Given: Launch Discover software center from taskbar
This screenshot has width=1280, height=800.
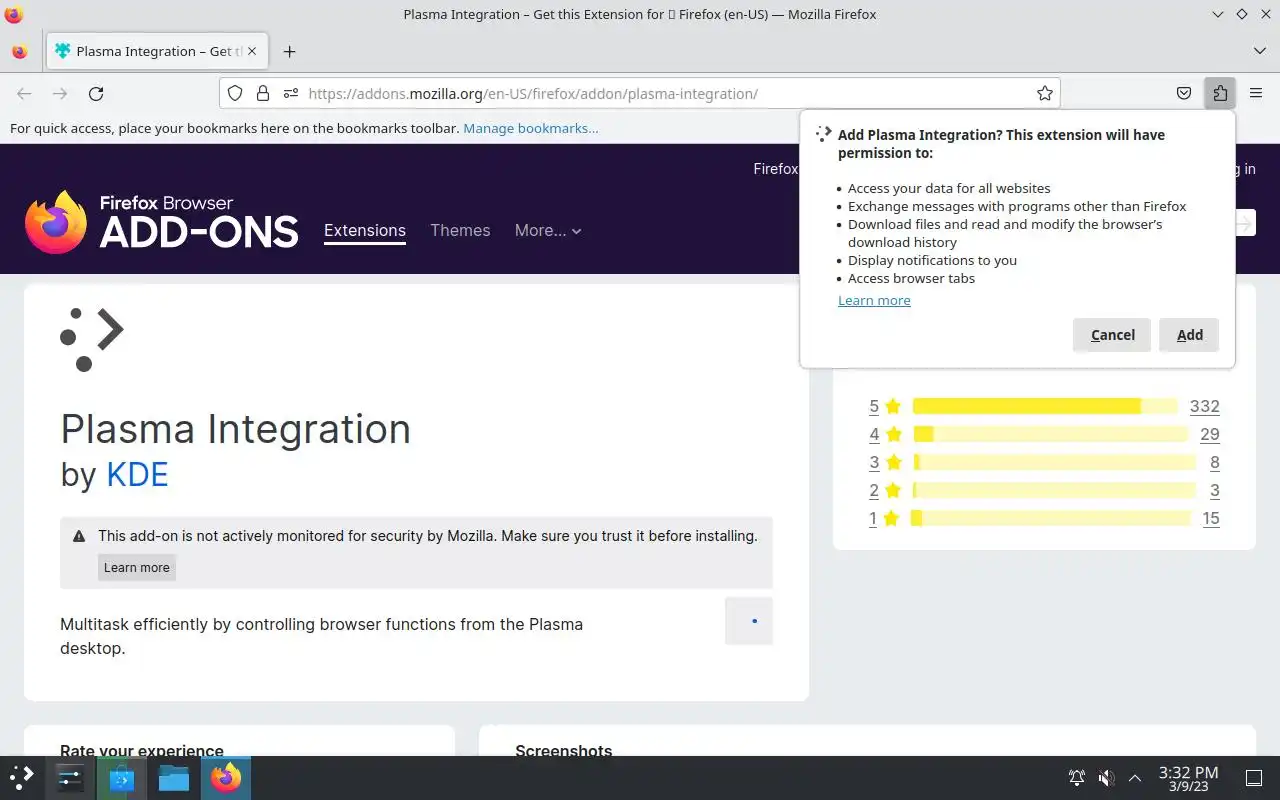Looking at the screenshot, I should tap(122, 777).
